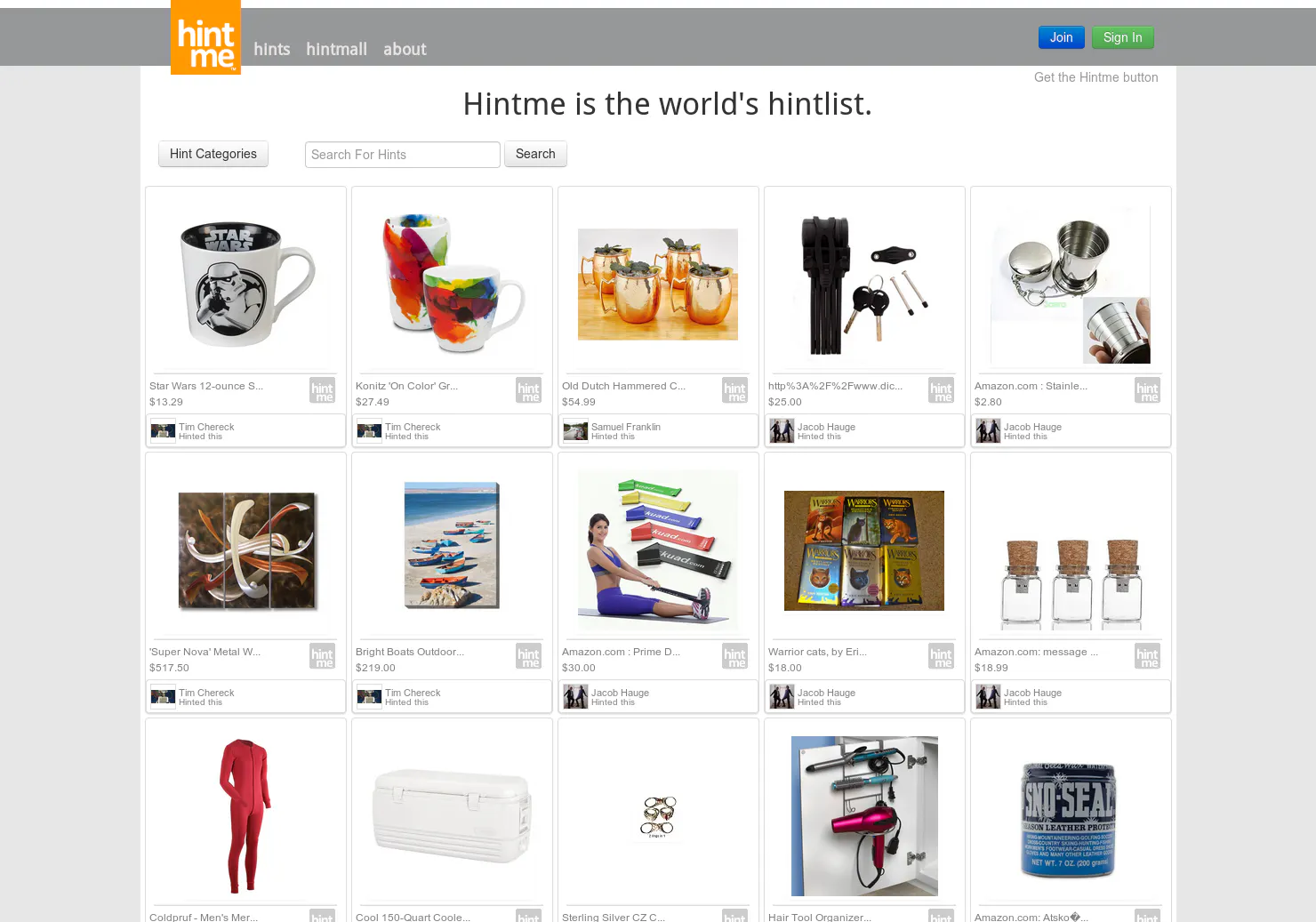The image size is (1316, 922).
Task: Follow the Get the Hintme button link
Action: click(x=1096, y=77)
